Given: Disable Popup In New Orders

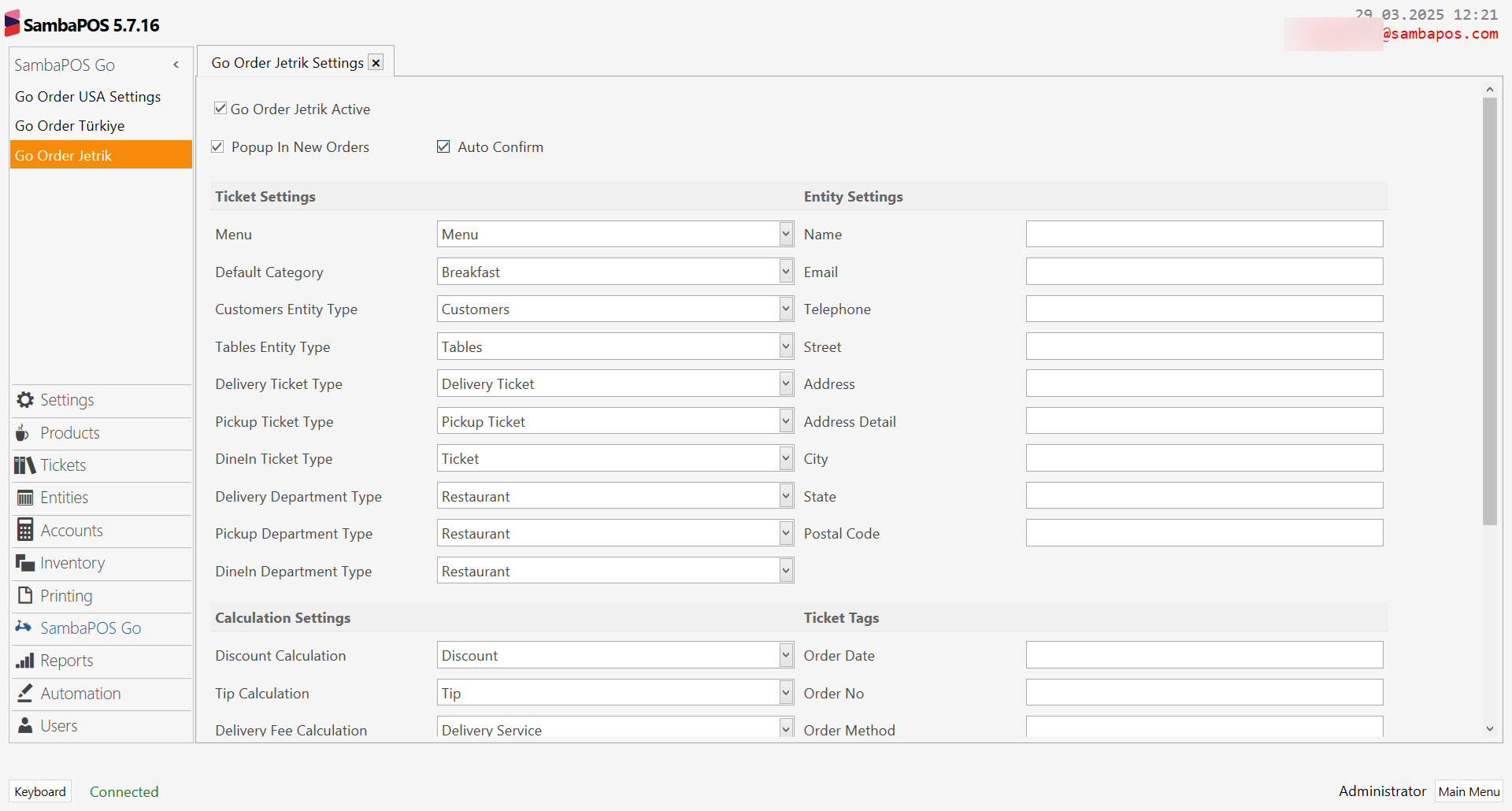Looking at the screenshot, I should [217, 146].
